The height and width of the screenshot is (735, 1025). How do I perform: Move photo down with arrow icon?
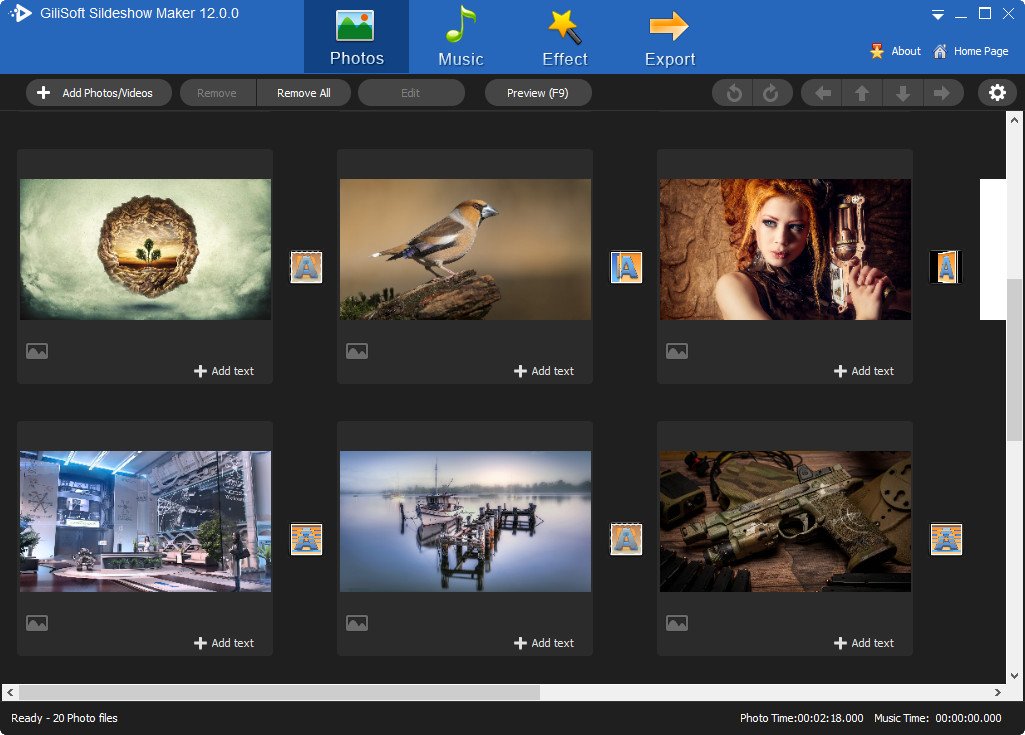pos(902,93)
